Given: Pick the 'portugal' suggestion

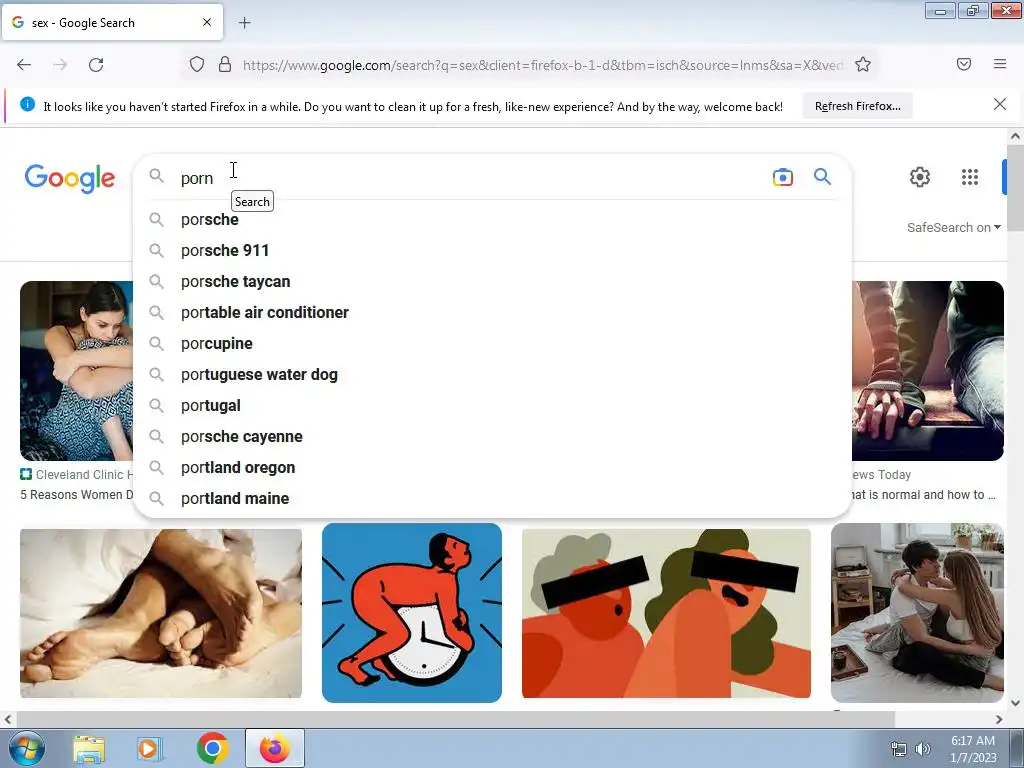Looking at the screenshot, I should [x=492, y=406].
